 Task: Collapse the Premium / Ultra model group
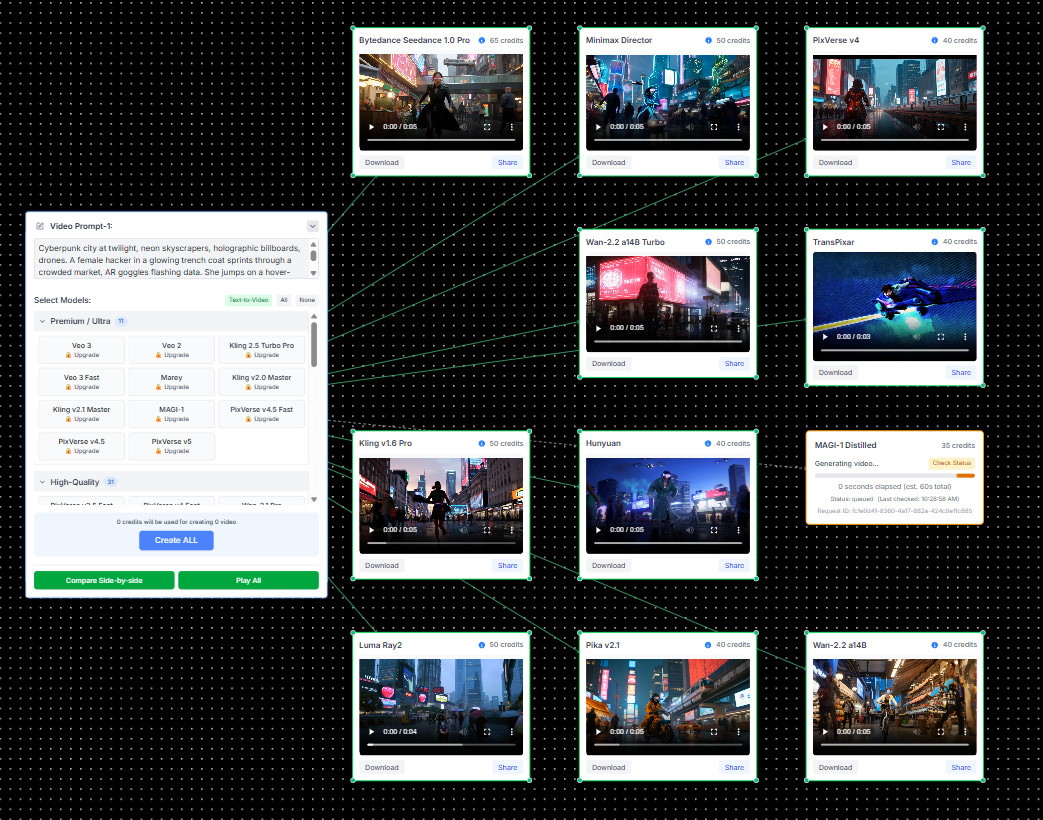[43, 321]
